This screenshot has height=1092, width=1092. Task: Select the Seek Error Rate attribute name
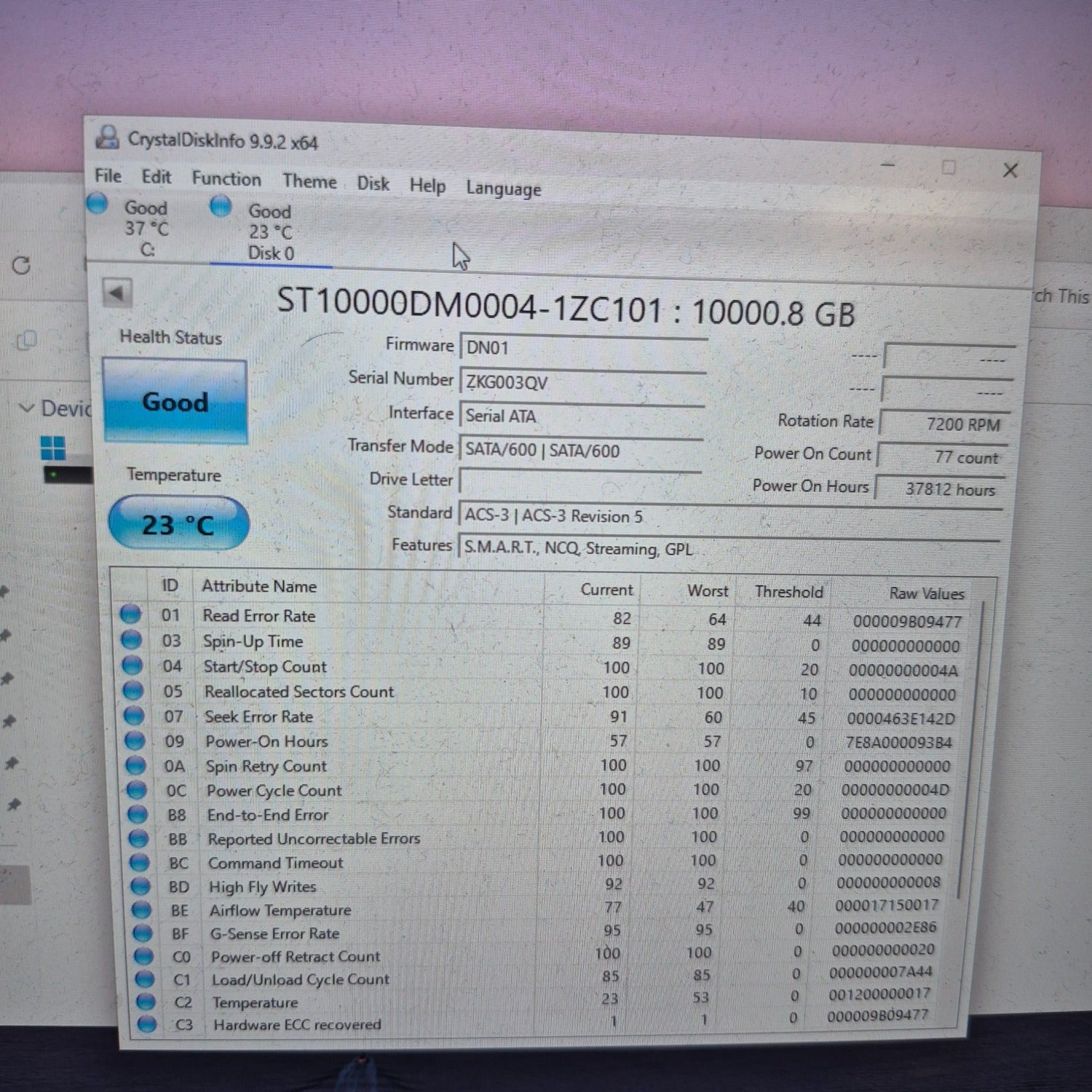click(259, 717)
